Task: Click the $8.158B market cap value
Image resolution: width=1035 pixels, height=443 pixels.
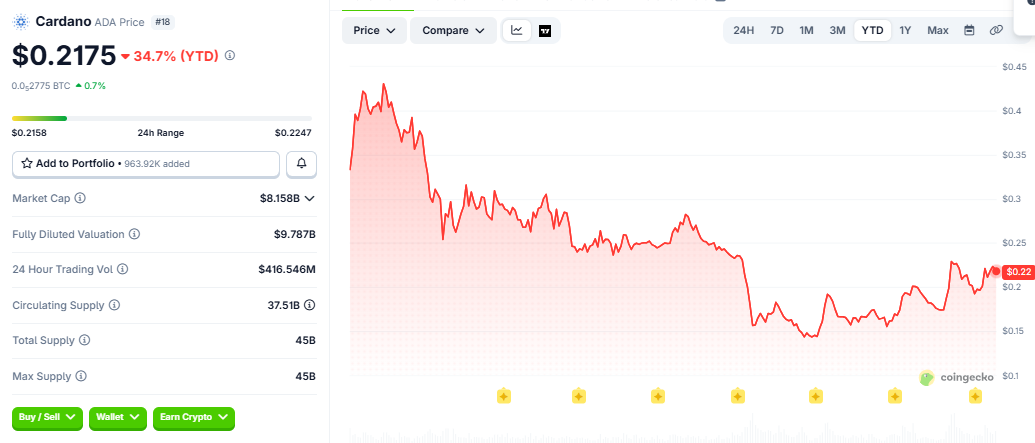Action: point(281,198)
